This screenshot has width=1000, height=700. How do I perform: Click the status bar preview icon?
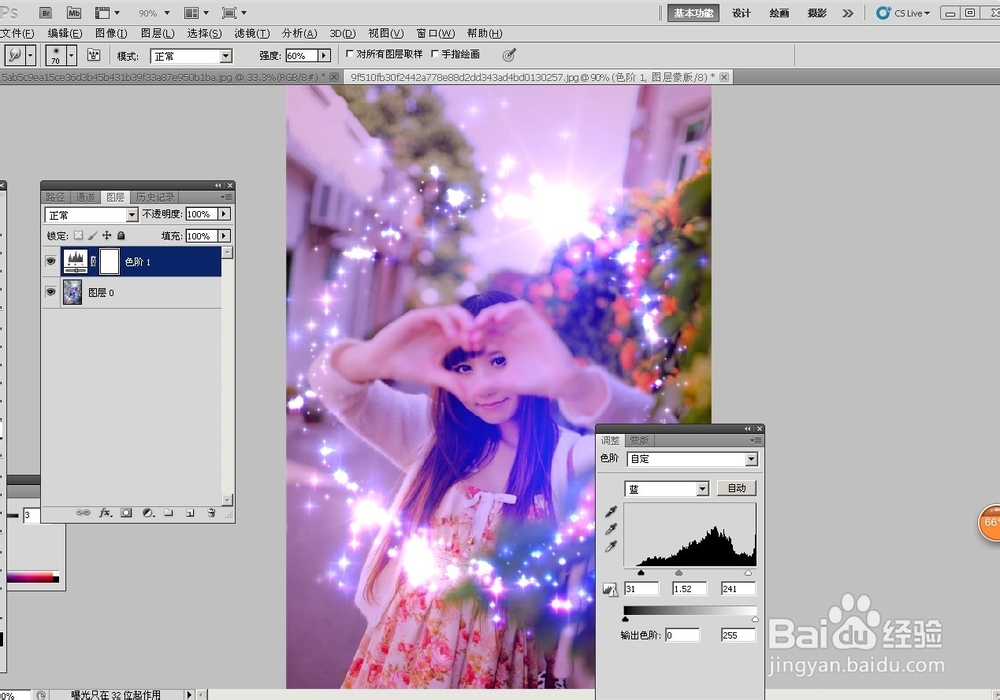click(x=41, y=695)
